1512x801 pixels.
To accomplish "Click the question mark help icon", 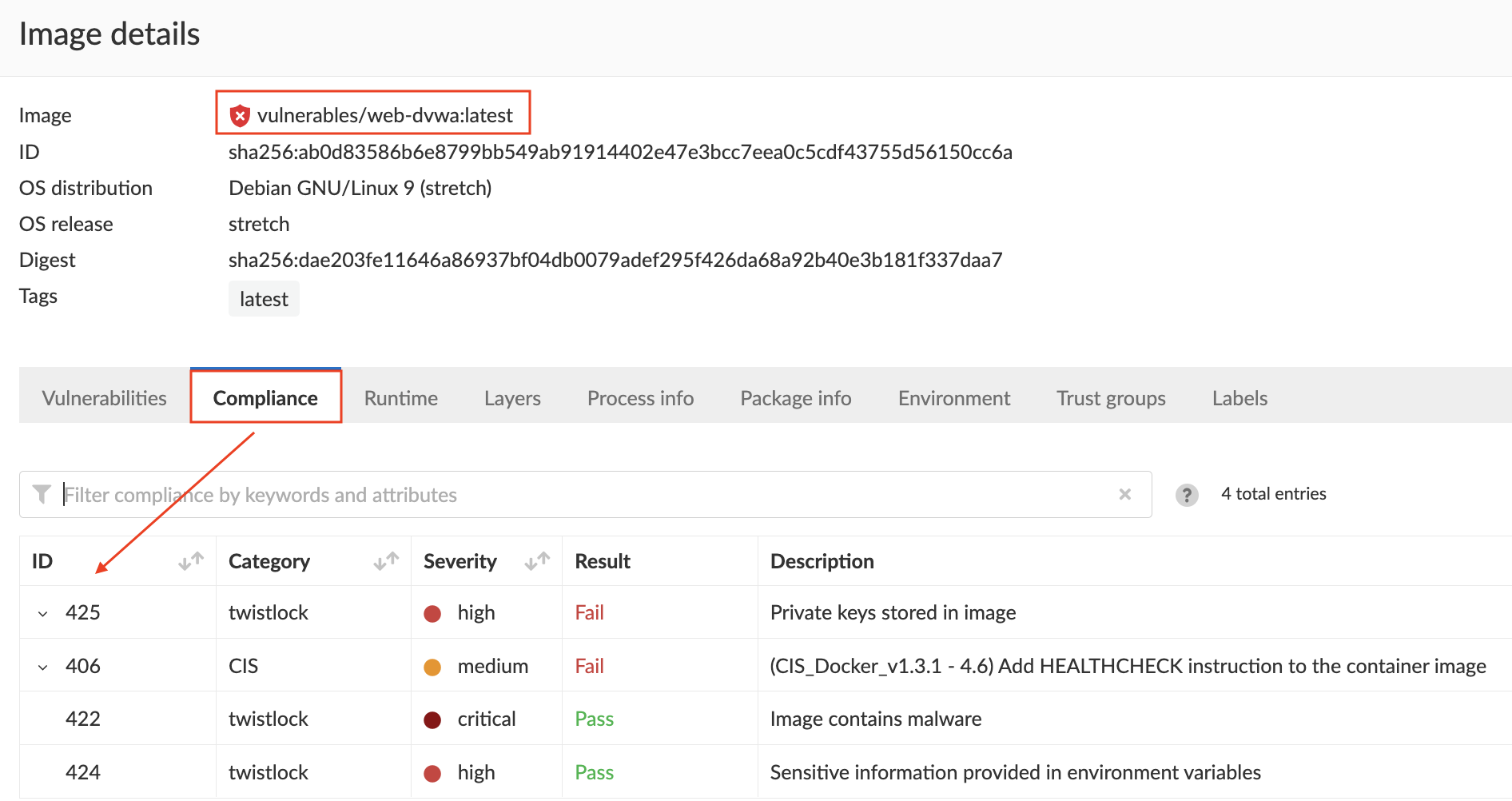I will [1187, 496].
